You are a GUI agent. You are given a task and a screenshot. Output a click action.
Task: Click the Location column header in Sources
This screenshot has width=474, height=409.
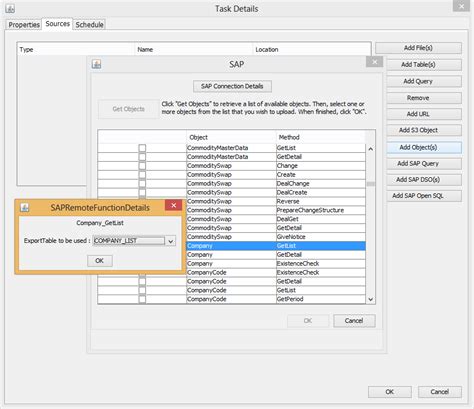(312, 50)
